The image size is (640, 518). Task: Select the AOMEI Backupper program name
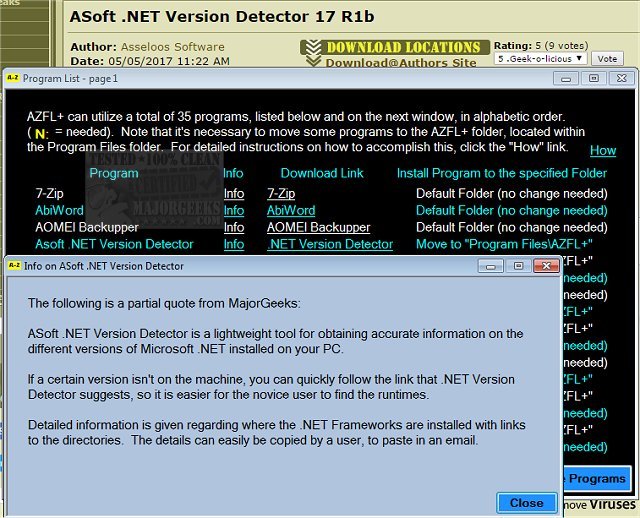point(87,227)
